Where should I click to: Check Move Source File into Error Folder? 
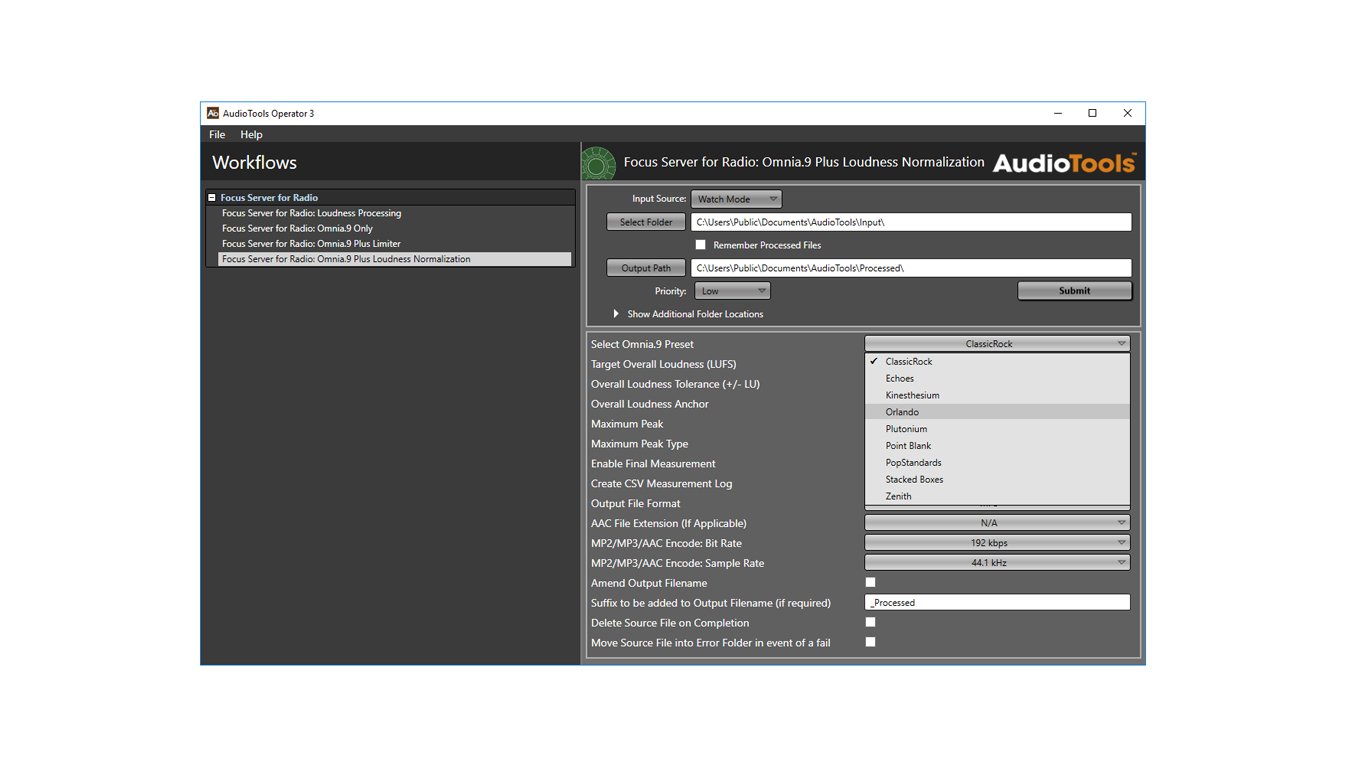click(x=870, y=642)
